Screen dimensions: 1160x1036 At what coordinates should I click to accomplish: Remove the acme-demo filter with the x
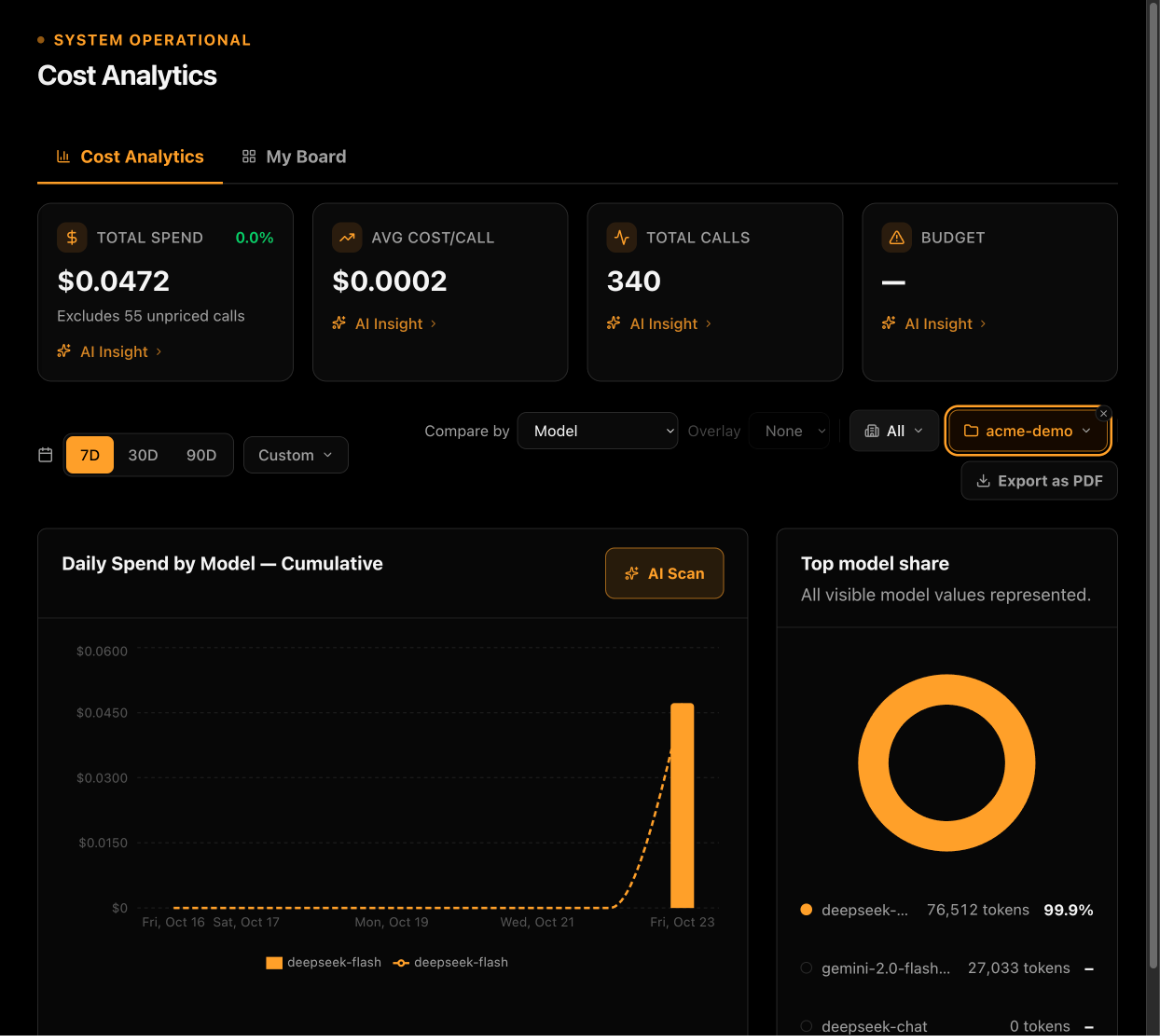(1103, 414)
